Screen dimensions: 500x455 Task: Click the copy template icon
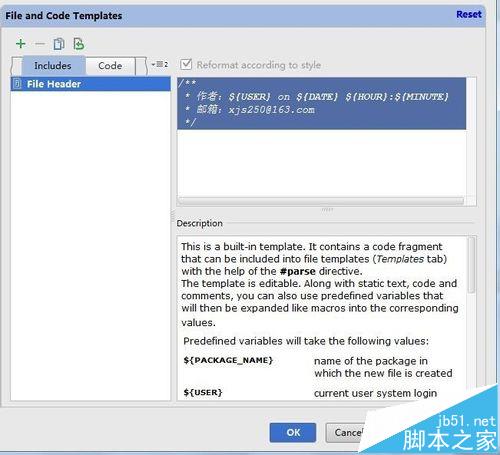59,44
